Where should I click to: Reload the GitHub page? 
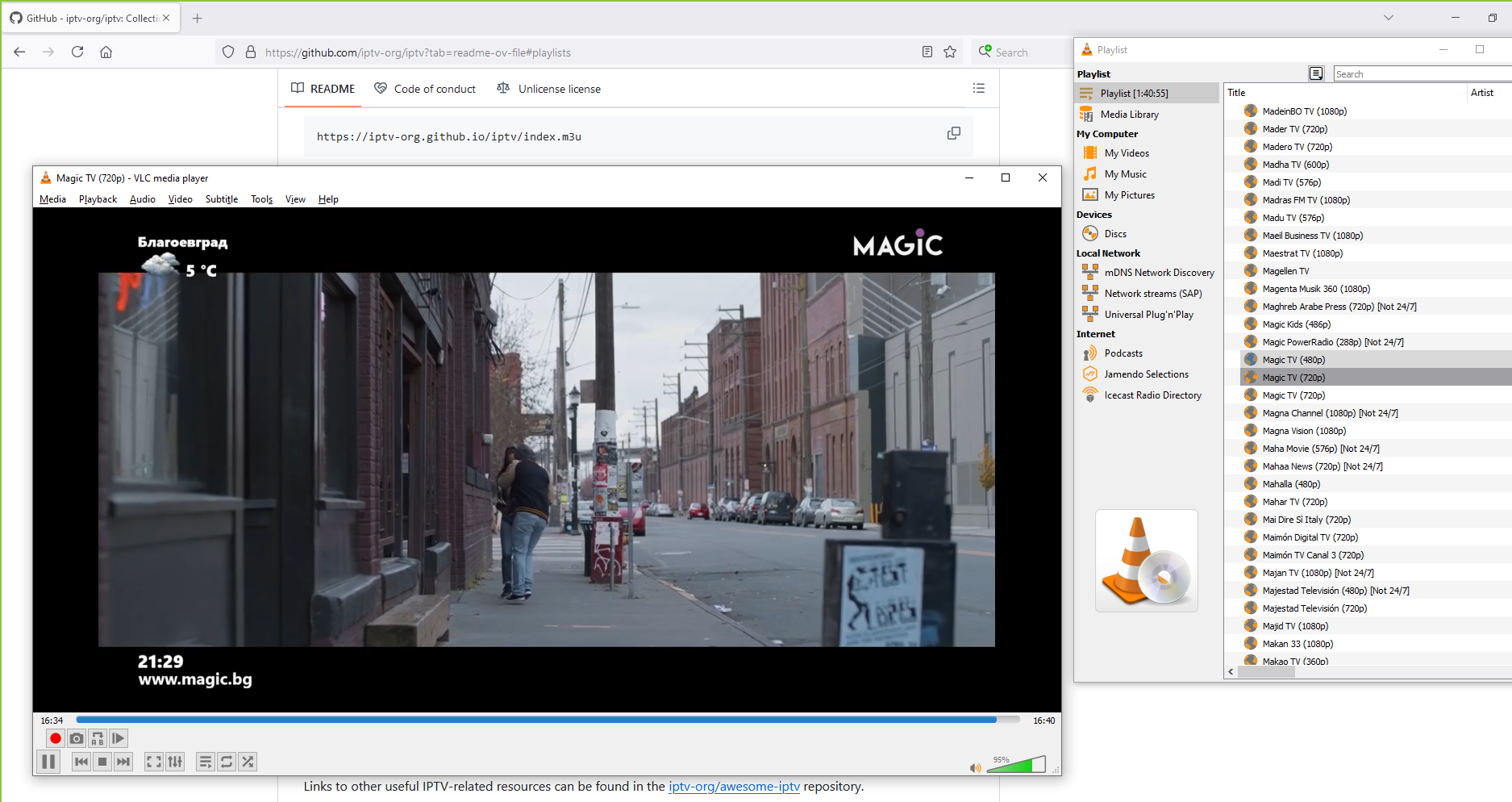[x=77, y=52]
